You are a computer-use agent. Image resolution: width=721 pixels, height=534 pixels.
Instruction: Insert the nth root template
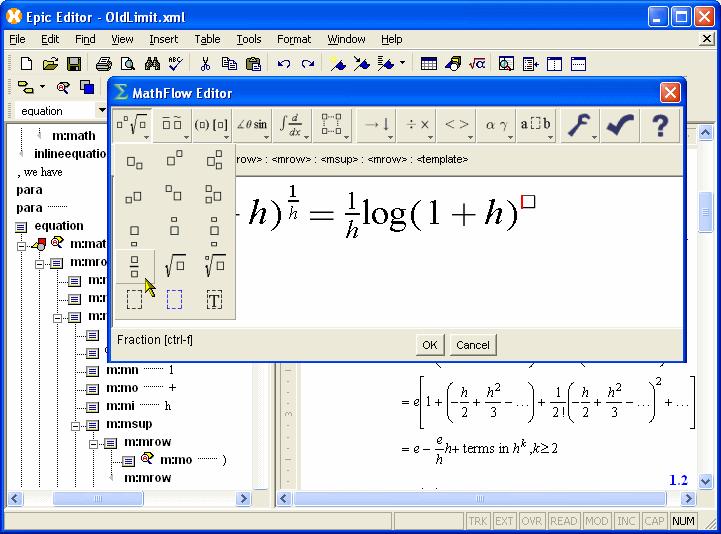[x=214, y=266]
